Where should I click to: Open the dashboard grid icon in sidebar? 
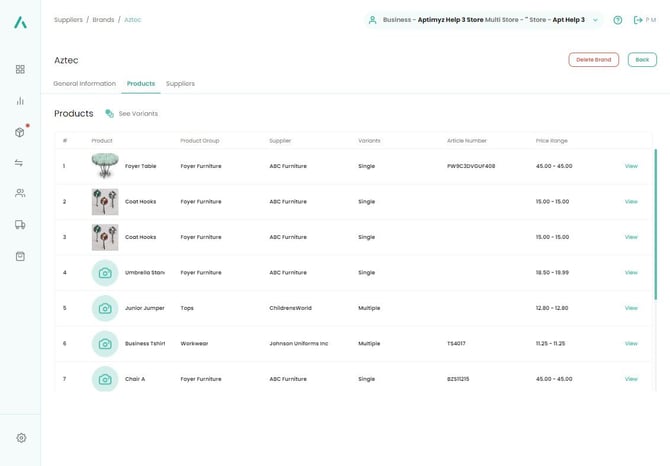click(x=20, y=70)
